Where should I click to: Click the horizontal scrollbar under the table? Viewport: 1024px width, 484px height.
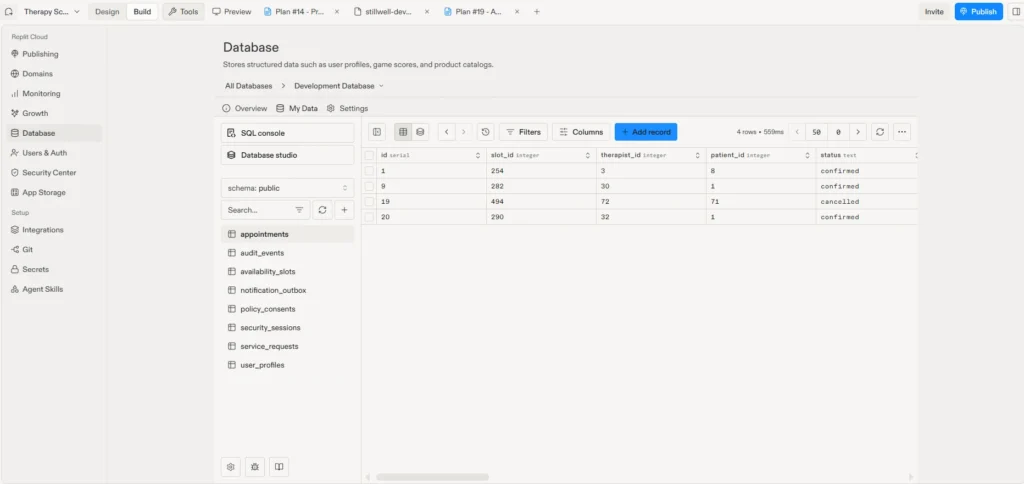click(432, 477)
